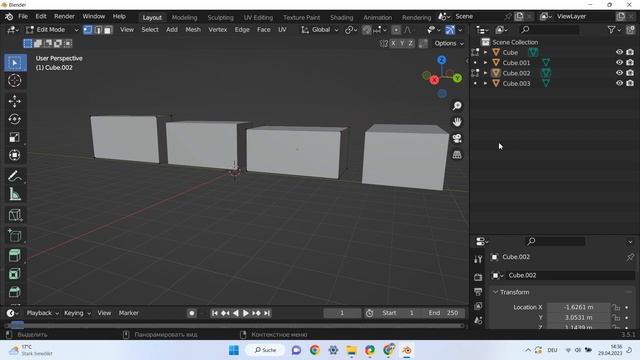Switch to the Modeling workspace tab

184,18
